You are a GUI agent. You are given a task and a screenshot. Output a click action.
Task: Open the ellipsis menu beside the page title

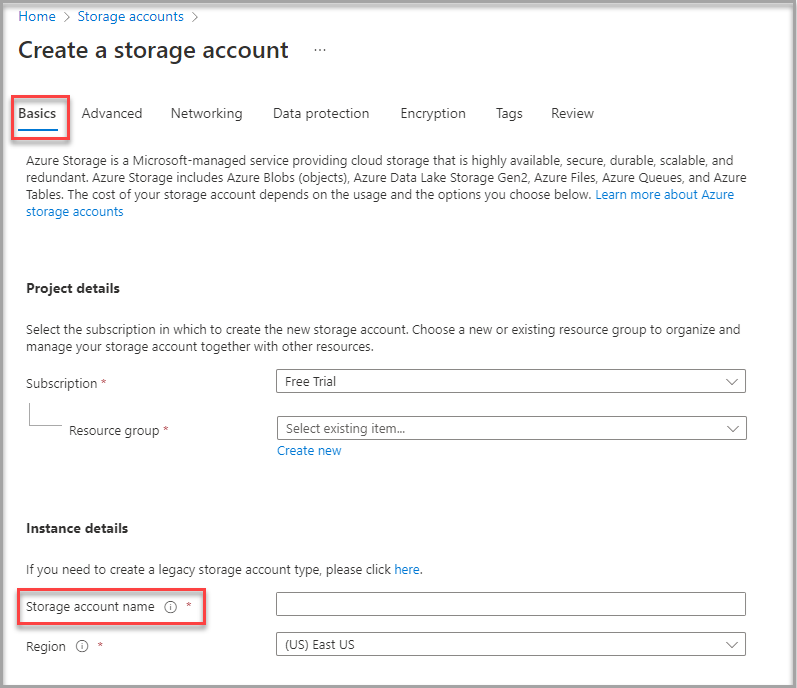[x=320, y=50]
